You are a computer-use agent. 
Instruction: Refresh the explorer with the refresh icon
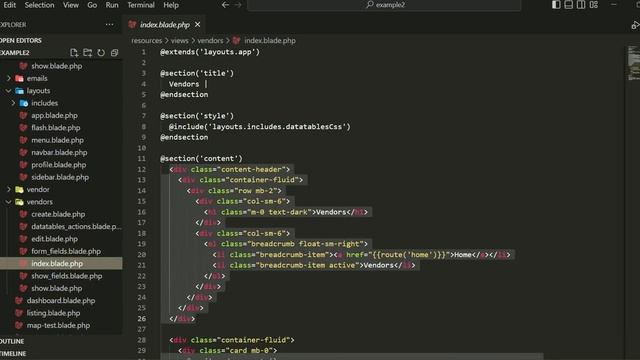101,53
